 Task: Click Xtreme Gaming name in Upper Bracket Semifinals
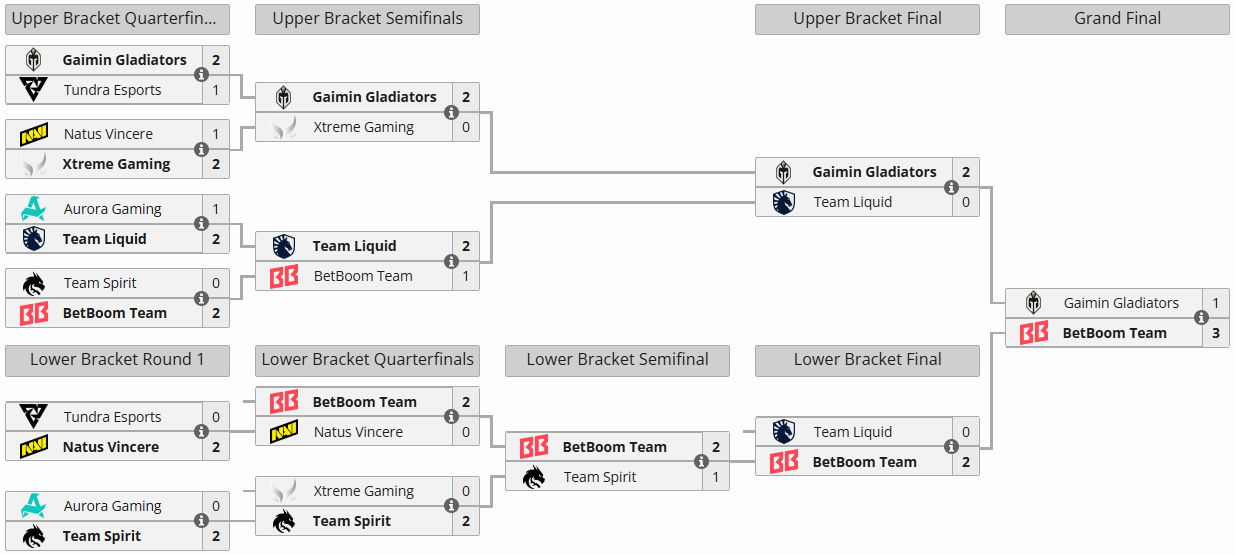tap(363, 127)
